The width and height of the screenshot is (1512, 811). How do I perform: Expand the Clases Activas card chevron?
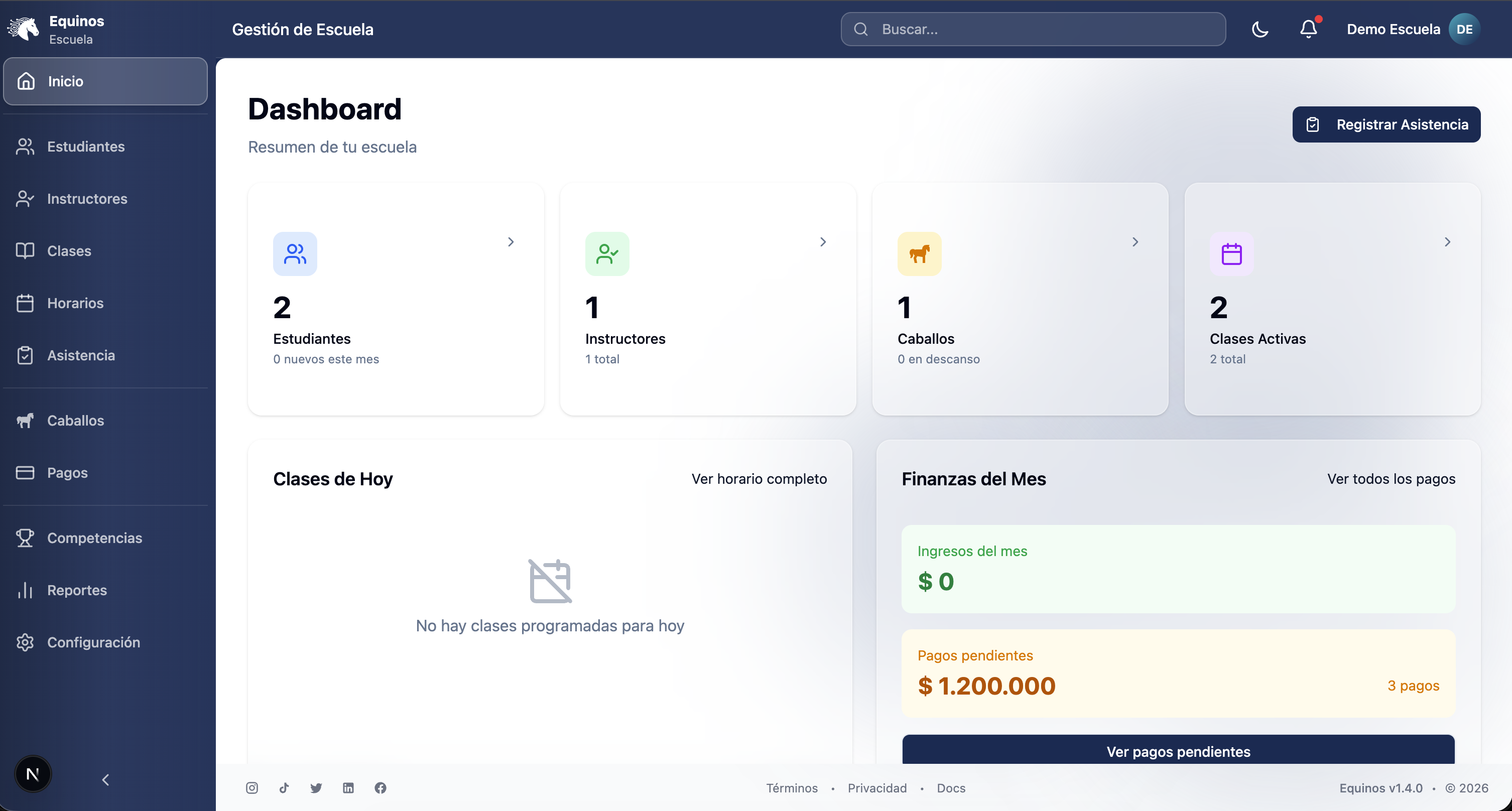1447,242
